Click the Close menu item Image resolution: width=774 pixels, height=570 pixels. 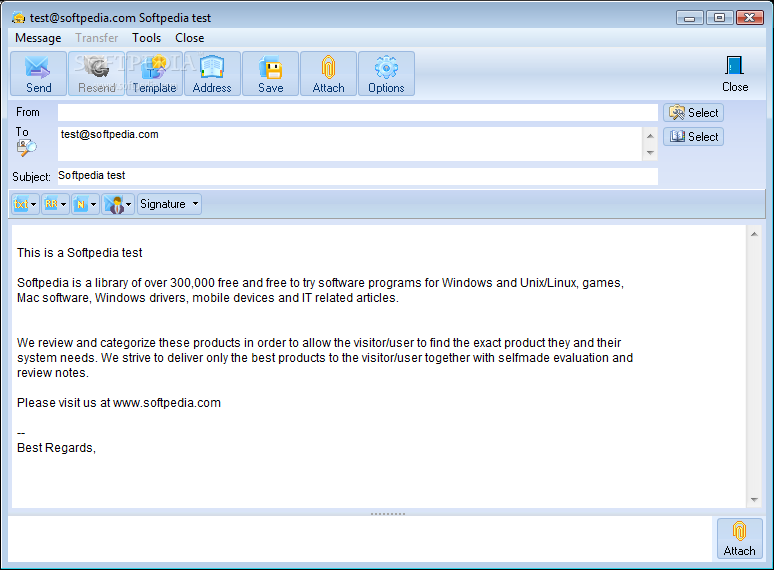point(190,38)
